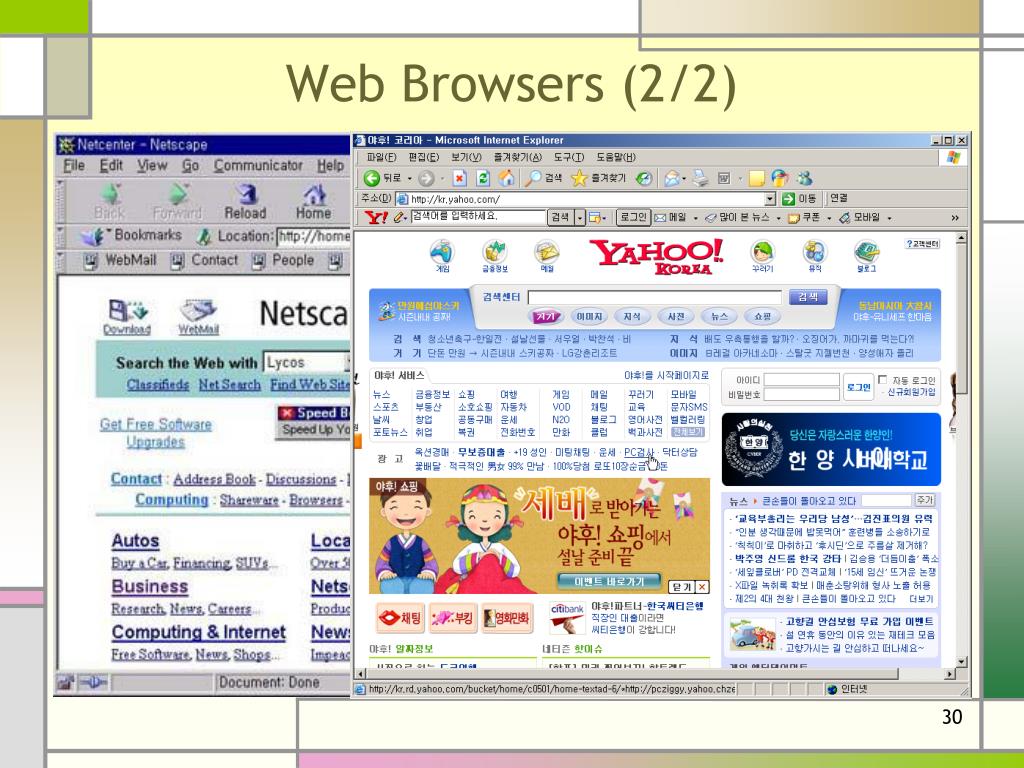Click in the Yahoo 검색센터 search input field
The image size is (1024, 768).
point(654,298)
